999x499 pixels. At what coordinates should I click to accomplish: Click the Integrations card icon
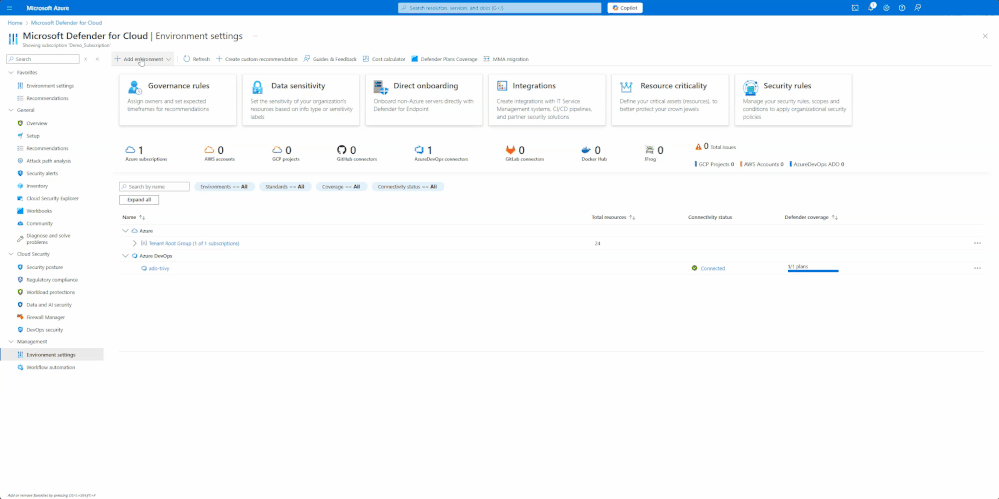coord(501,86)
